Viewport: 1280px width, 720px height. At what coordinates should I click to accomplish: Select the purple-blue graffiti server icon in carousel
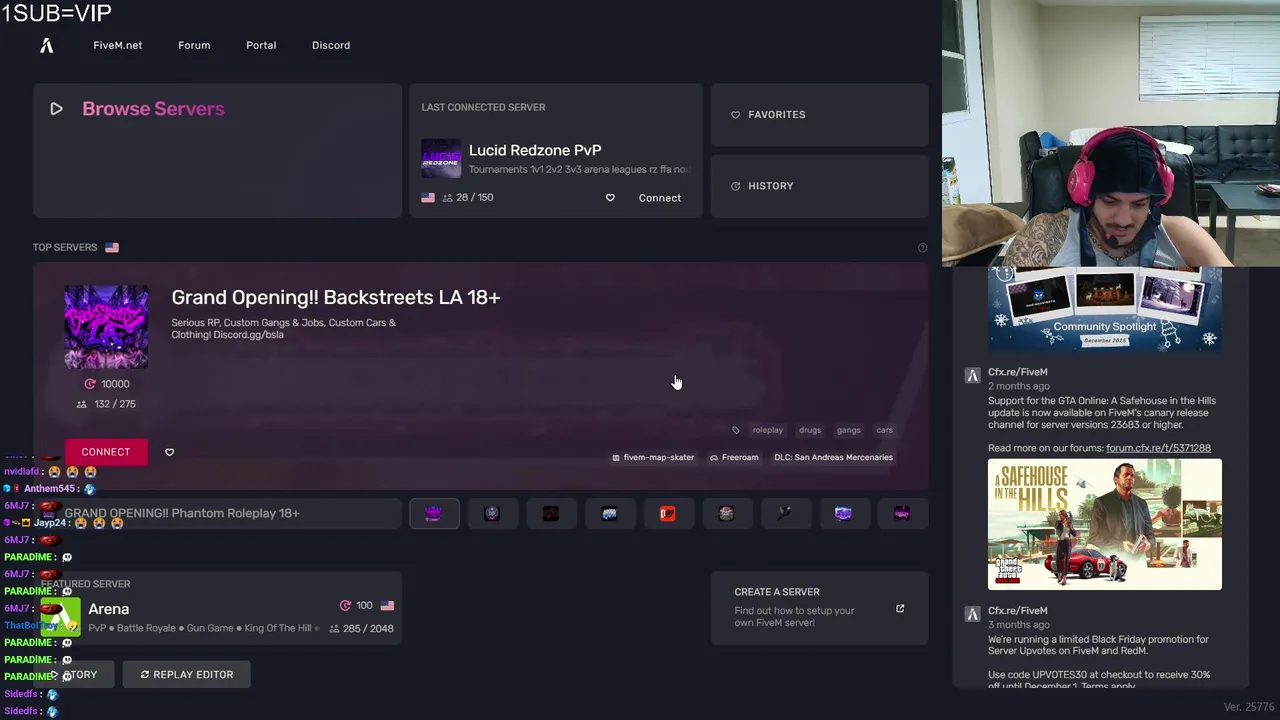[x=844, y=513]
